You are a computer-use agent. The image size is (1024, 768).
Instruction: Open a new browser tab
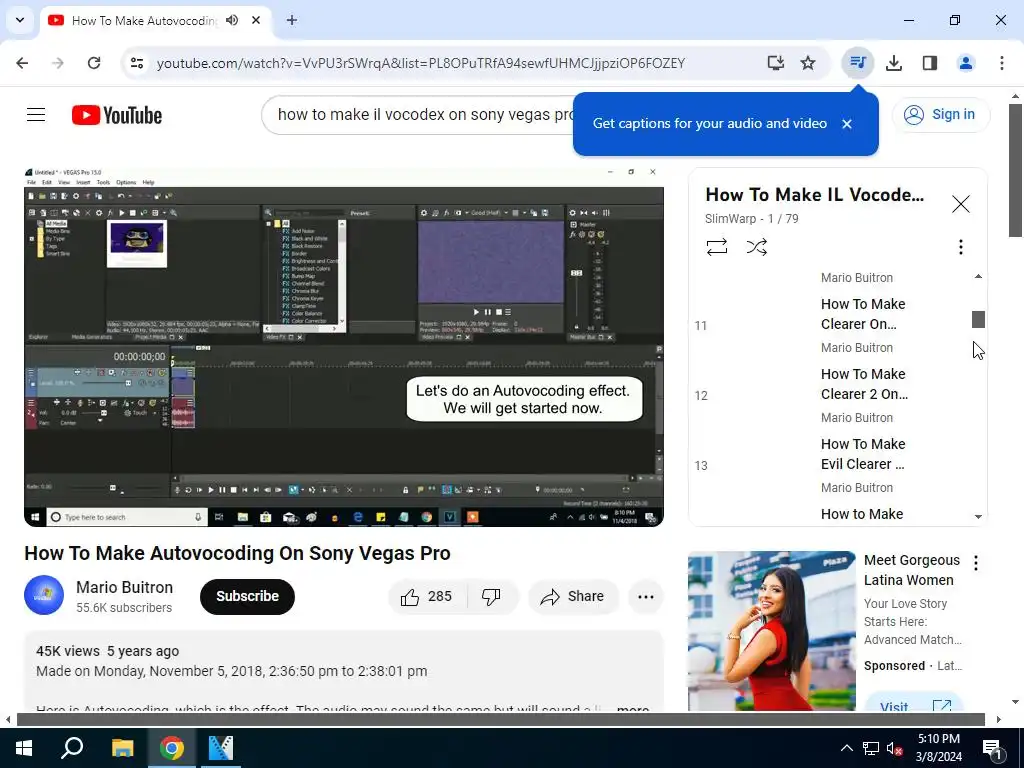pos(292,20)
